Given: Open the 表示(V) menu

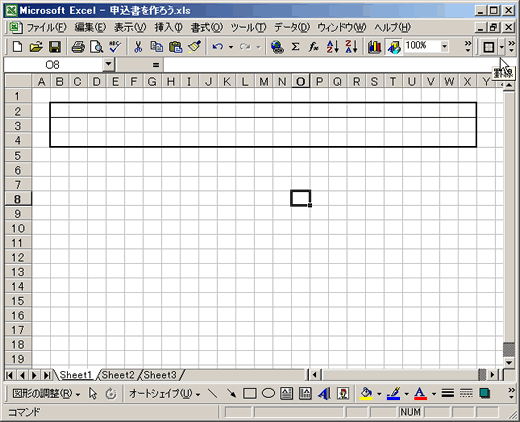Looking at the screenshot, I should (130, 27).
